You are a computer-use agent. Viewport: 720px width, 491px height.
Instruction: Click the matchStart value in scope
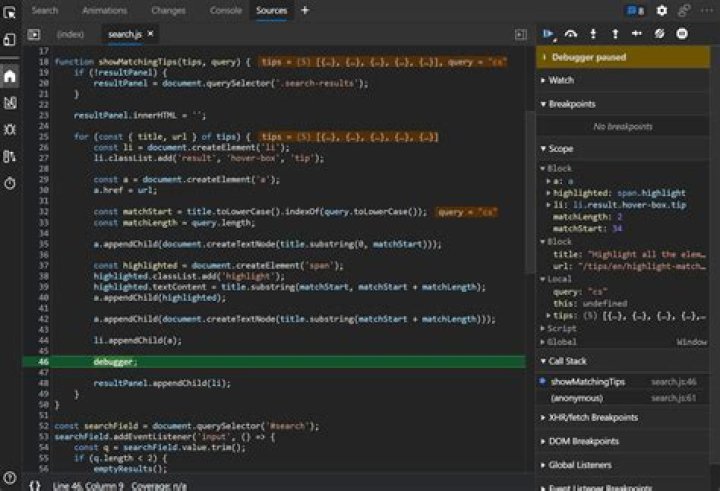pos(618,229)
